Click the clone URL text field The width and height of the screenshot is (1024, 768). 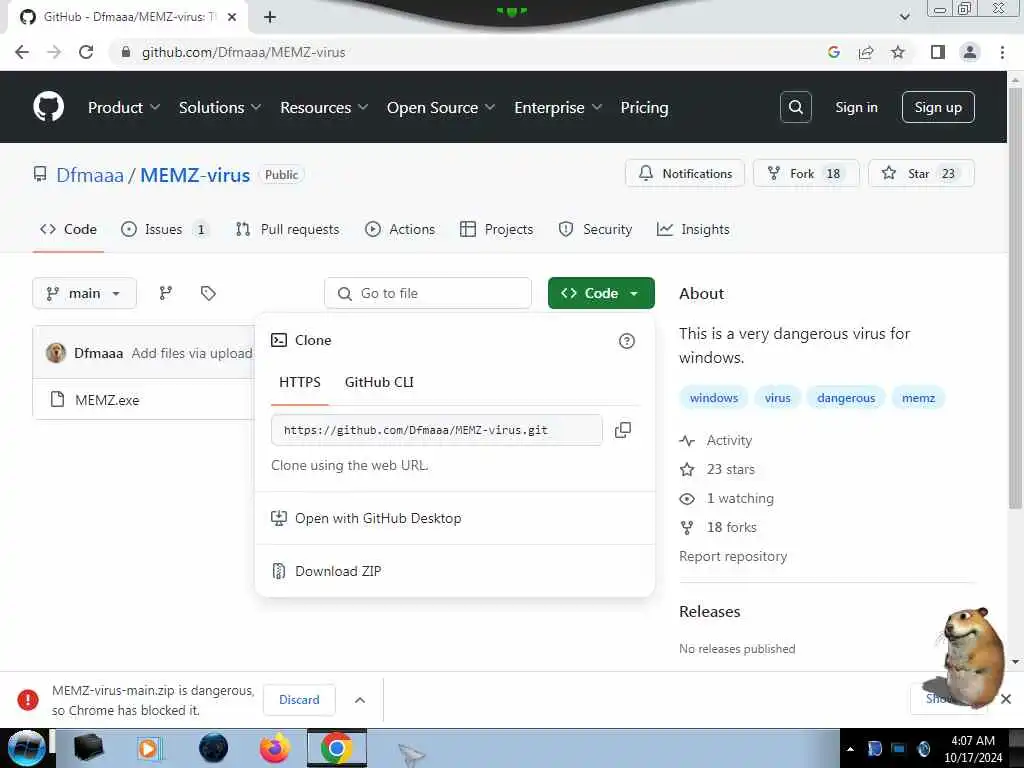point(436,430)
